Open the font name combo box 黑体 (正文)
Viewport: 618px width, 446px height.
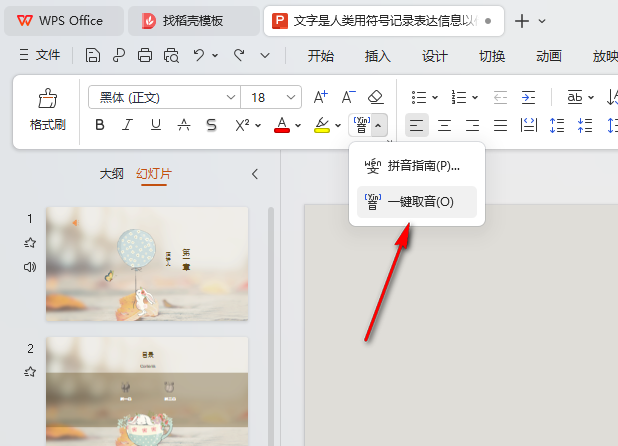(x=164, y=97)
